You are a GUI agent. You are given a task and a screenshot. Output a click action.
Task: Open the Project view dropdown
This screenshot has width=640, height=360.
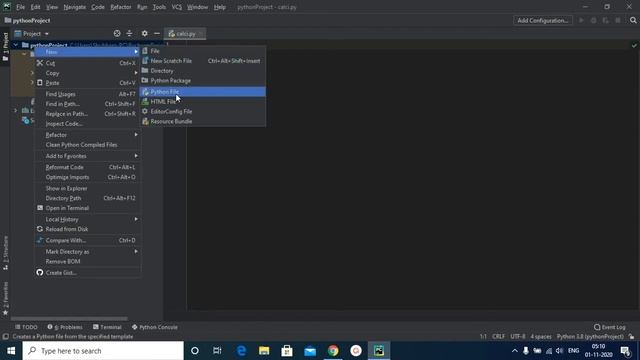click(x=32, y=34)
